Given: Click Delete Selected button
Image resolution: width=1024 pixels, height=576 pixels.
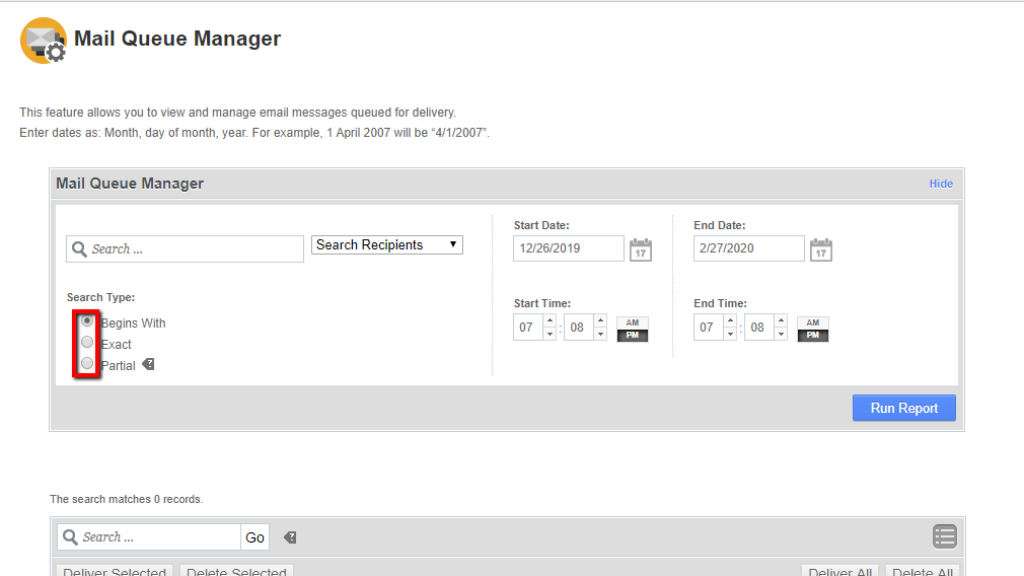Looking at the screenshot, I should click(x=236, y=571).
